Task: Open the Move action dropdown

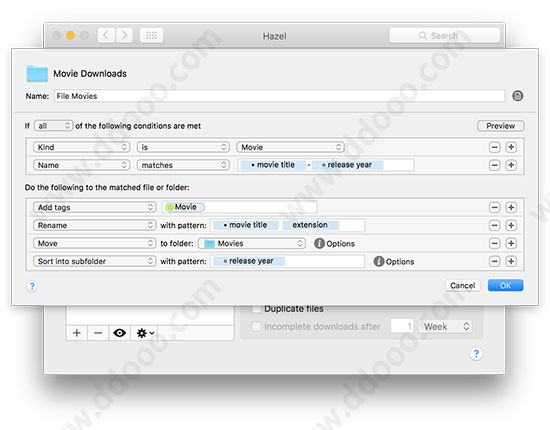Action: (x=94, y=243)
